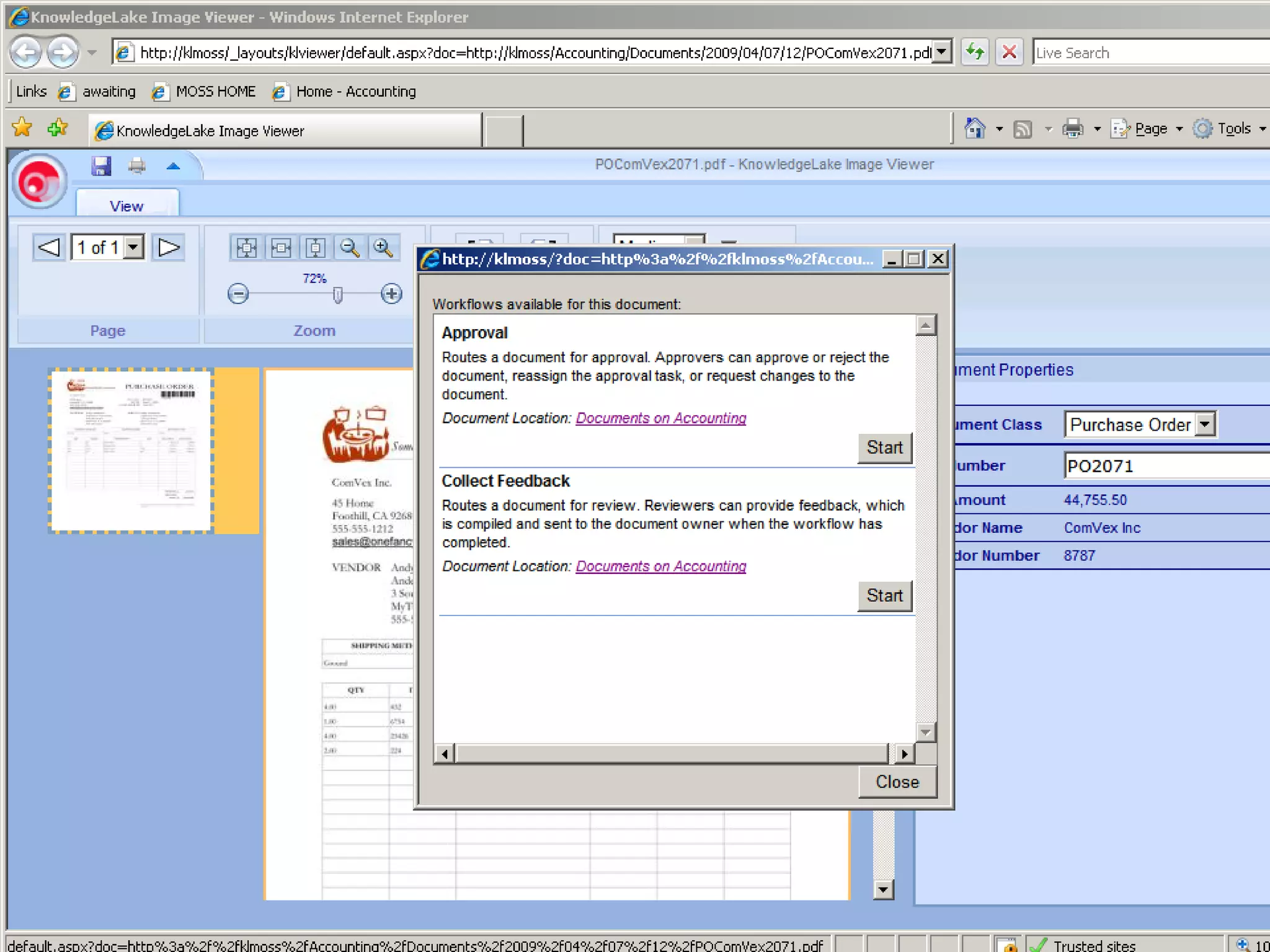Click the zoom out magnifier icon

(x=350, y=248)
